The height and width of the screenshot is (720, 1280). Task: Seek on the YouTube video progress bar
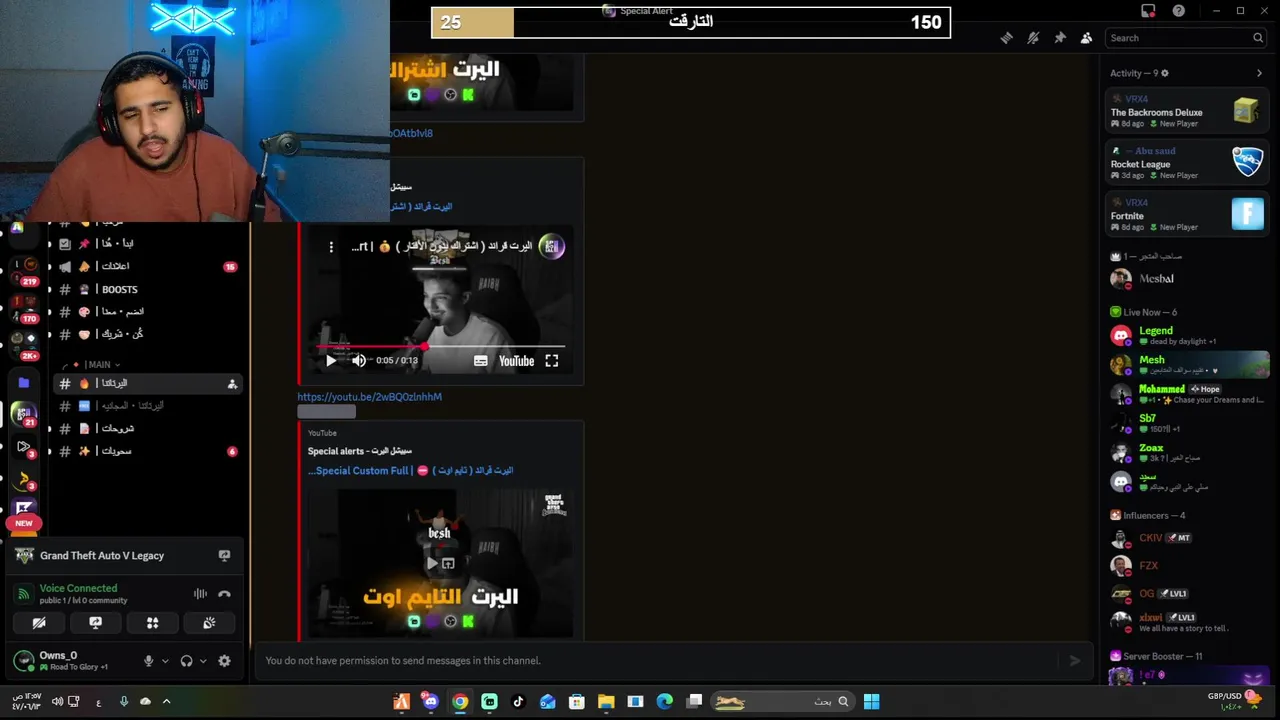(440, 347)
